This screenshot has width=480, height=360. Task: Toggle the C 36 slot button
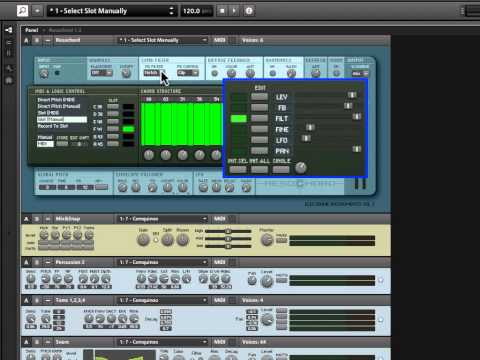[113, 107]
